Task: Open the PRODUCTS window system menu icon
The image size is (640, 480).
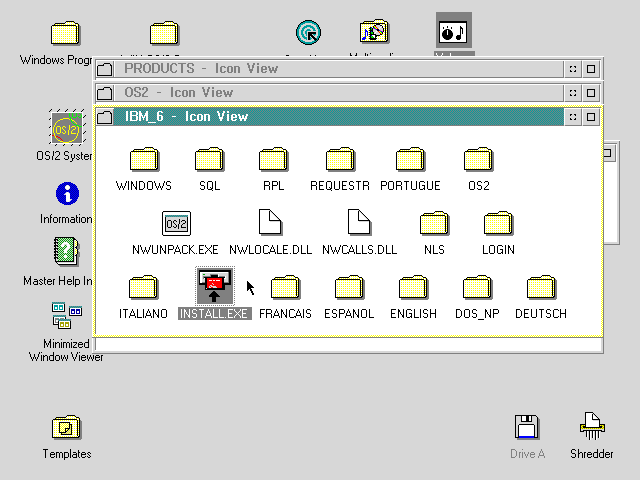Action: click(x=105, y=69)
